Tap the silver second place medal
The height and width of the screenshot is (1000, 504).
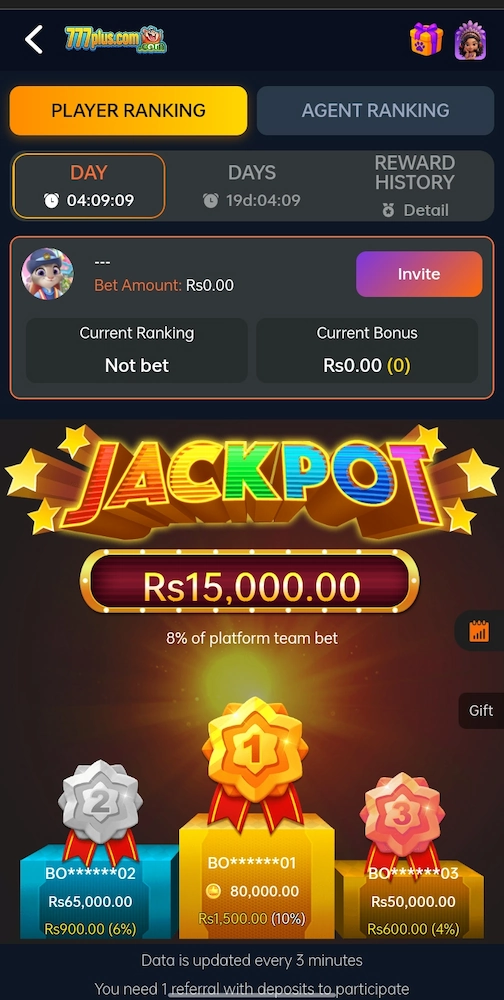pos(100,807)
